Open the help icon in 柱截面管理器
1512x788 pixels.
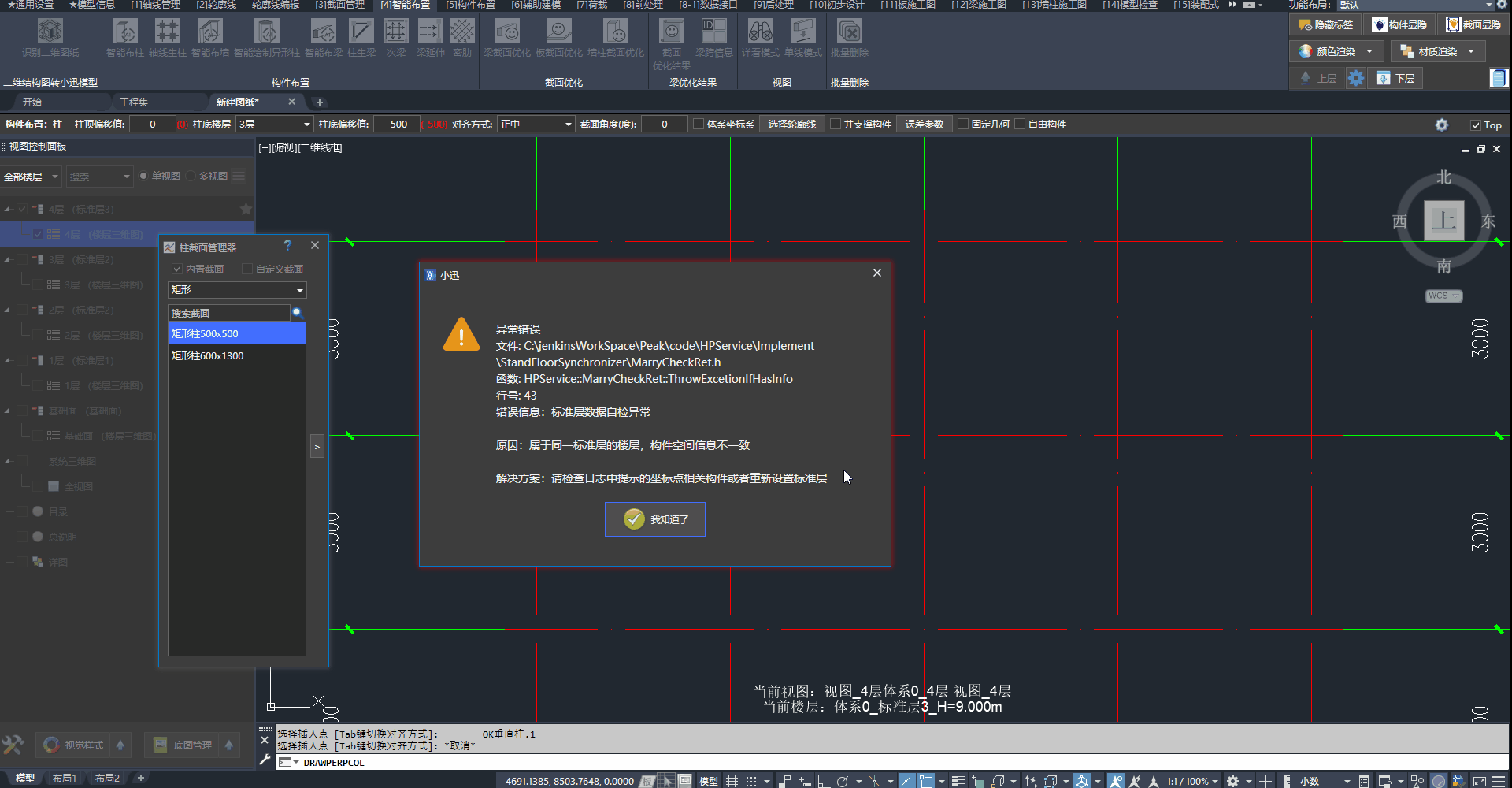pos(287,246)
